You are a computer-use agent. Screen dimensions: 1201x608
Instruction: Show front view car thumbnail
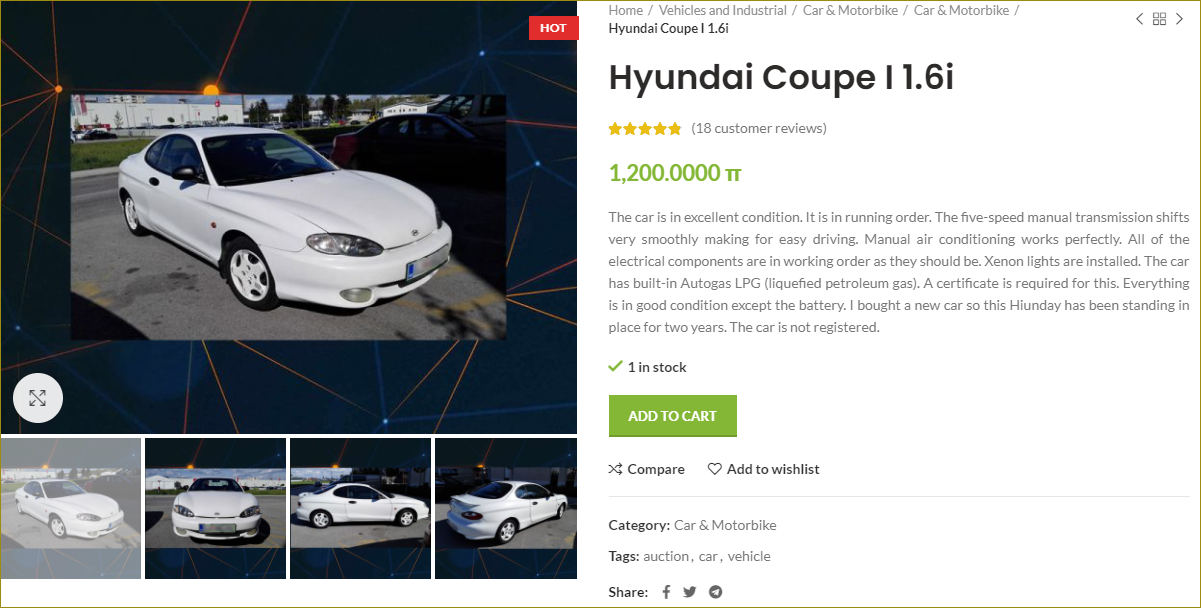(x=215, y=508)
